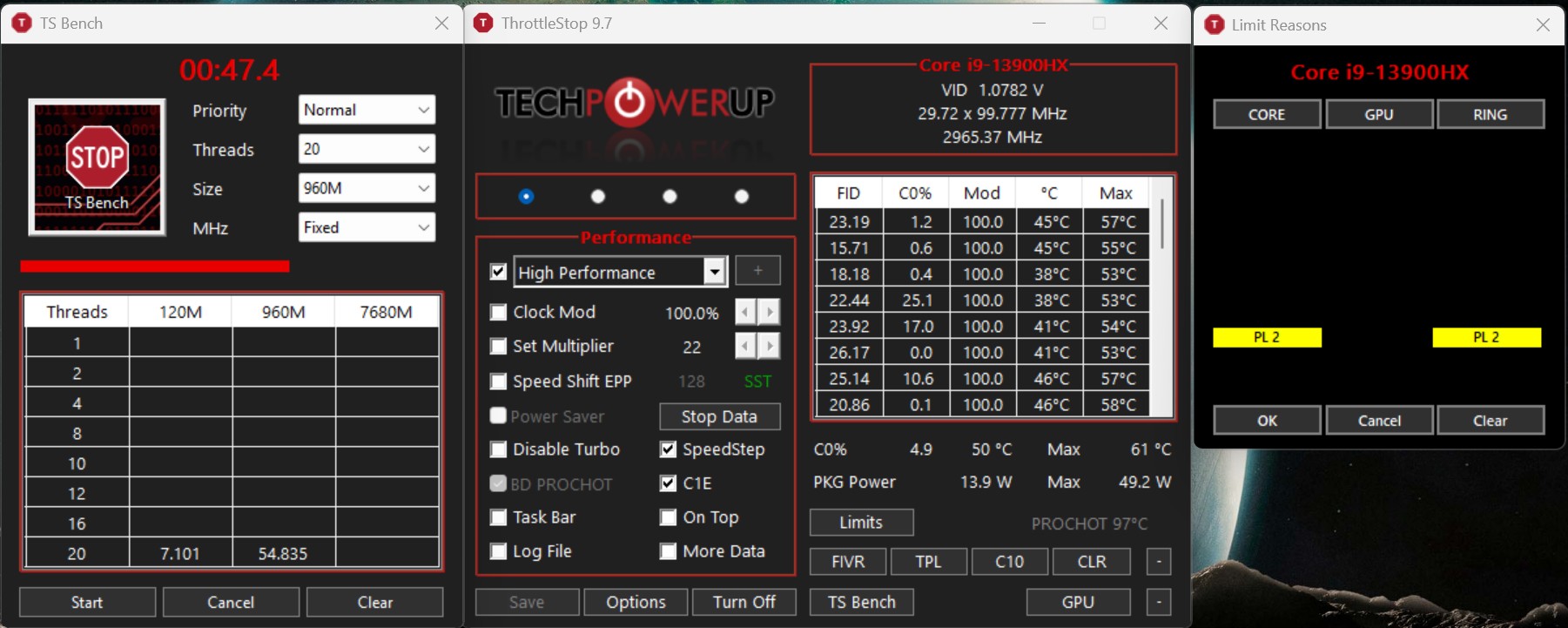Close the ThrottleStop 9.7 window
The image size is (1568, 628).
pos(1161,24)
